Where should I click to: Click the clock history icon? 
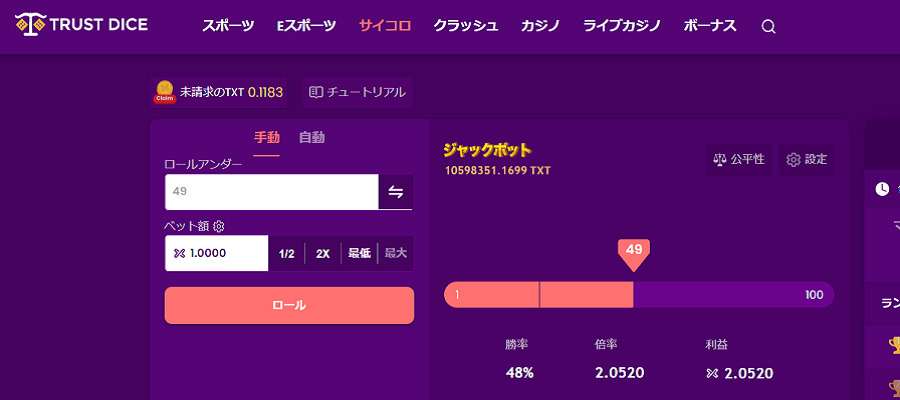(882, 189)
